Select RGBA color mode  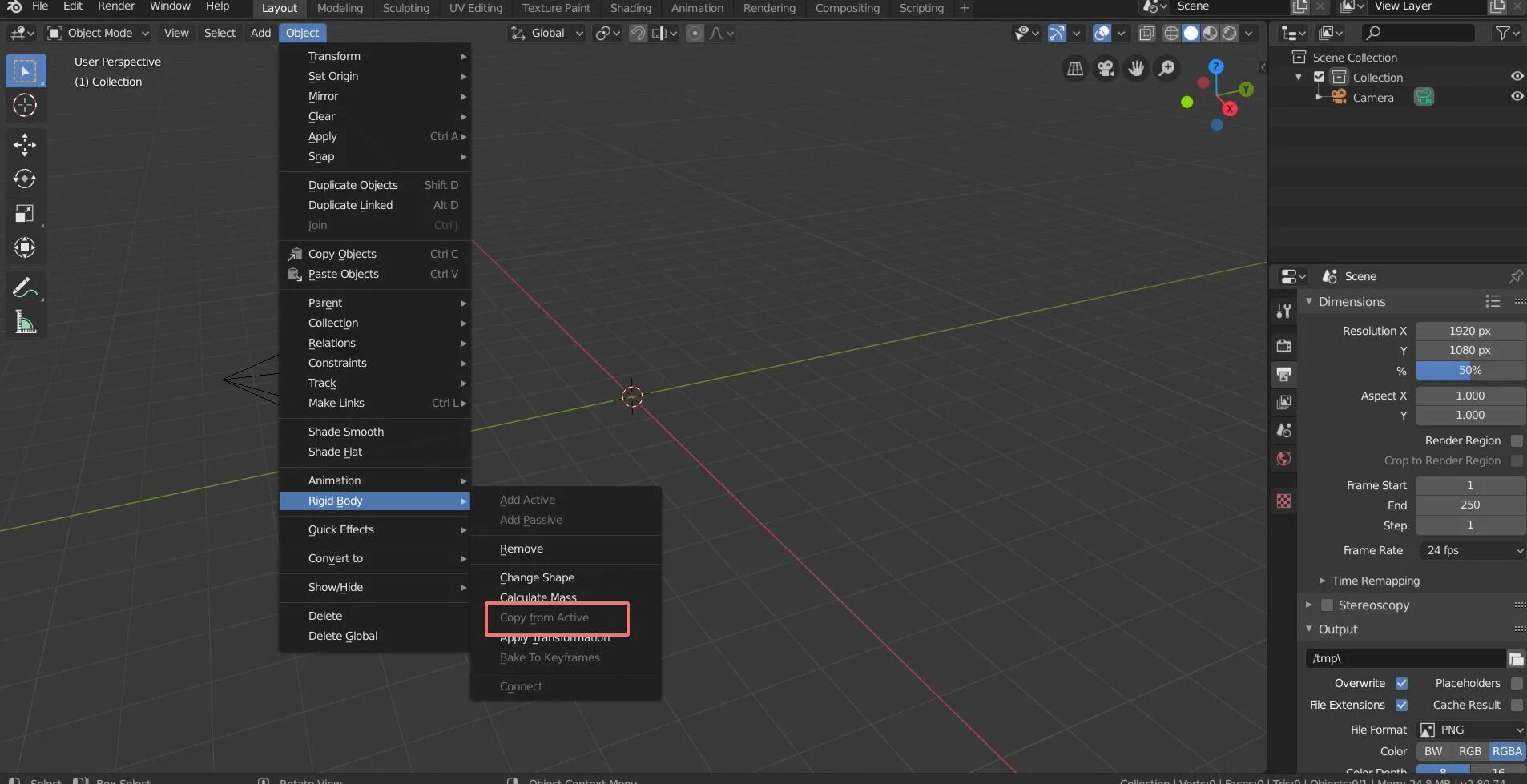coord(1506,752)
